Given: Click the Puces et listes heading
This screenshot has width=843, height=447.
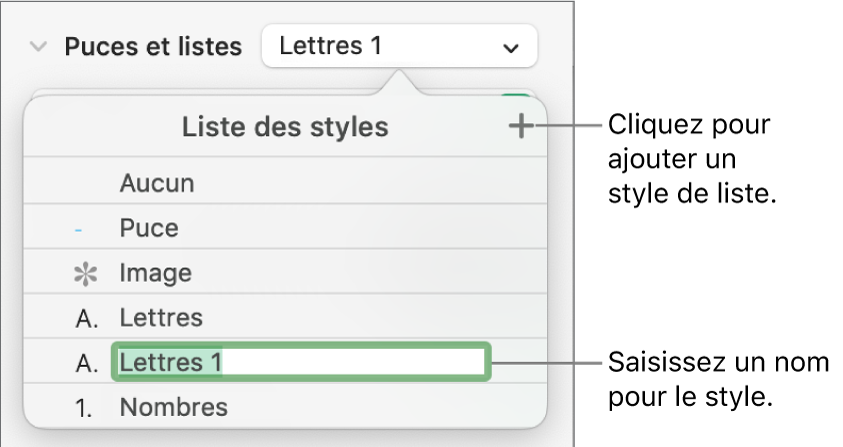Looking at the screenshot, I should (x=153, y=47).
